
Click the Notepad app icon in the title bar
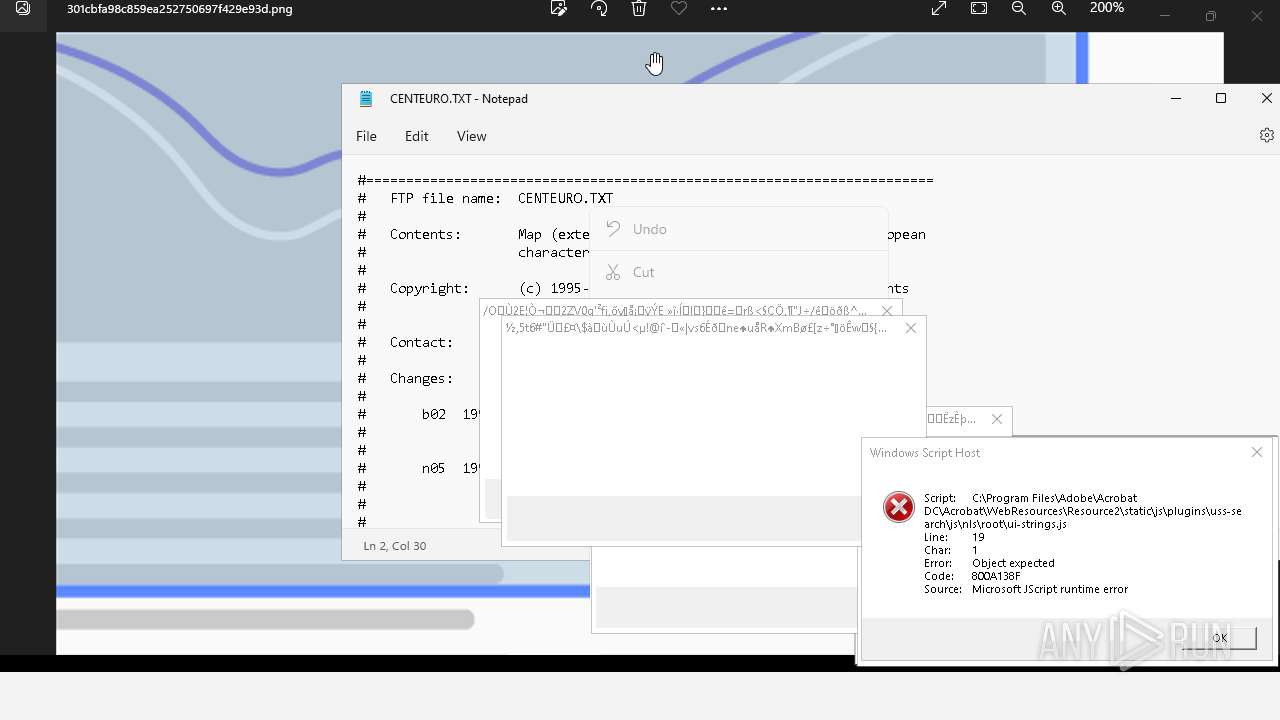(x=366, y=99)
